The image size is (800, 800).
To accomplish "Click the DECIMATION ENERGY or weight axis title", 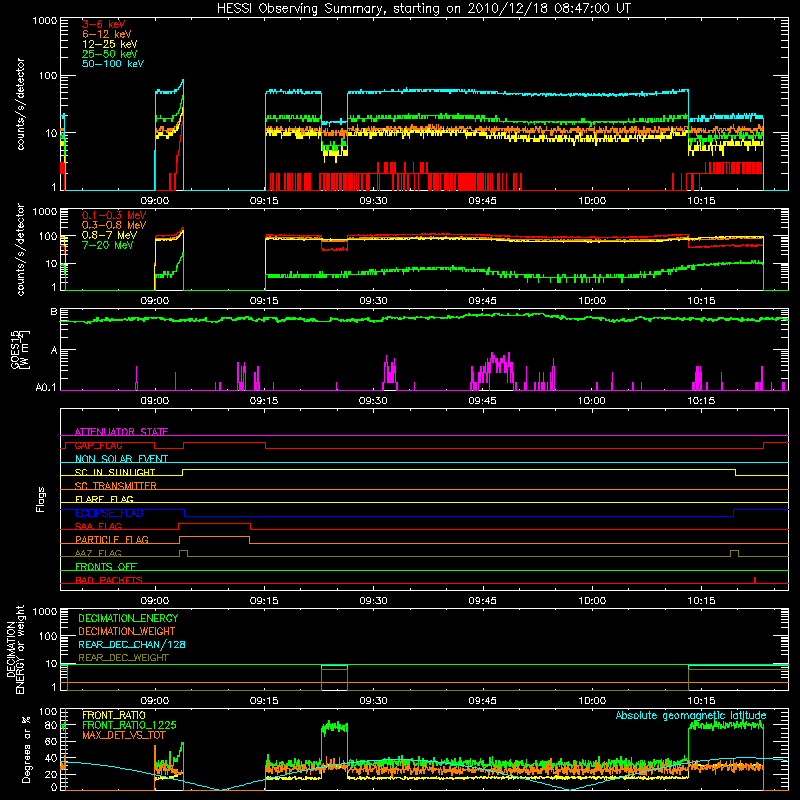I will pyautogui.click(x=15, y=649).
